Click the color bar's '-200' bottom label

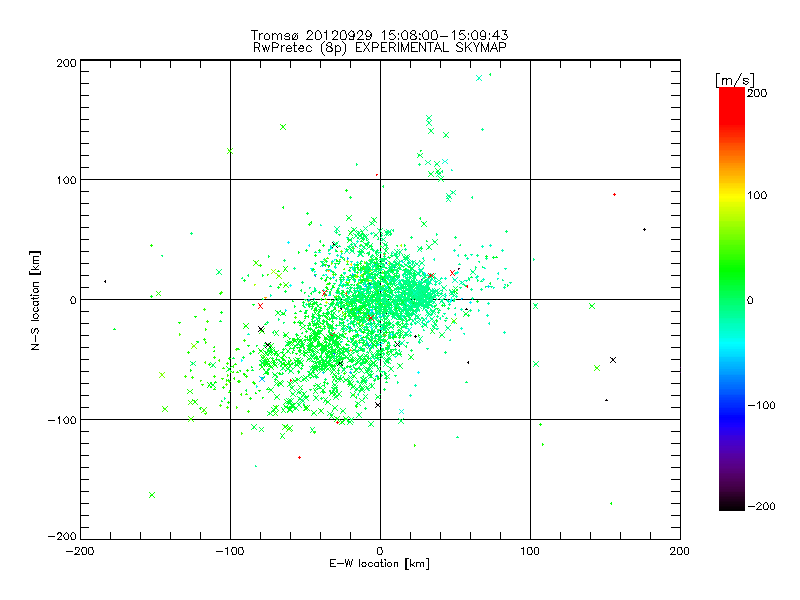[761, 506]
